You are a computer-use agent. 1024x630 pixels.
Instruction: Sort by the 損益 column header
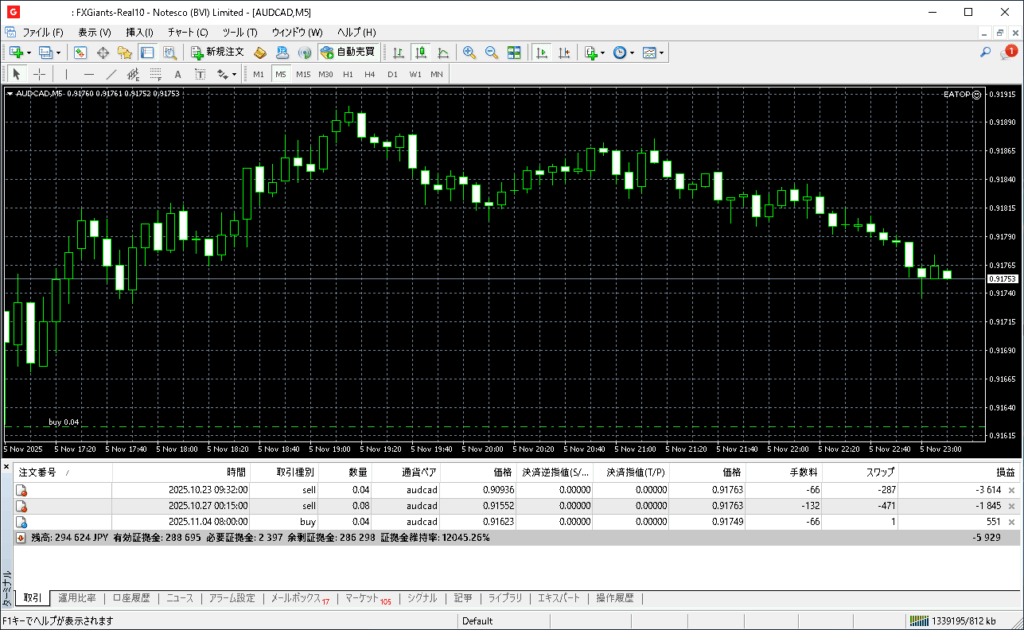pos(1004,472)
